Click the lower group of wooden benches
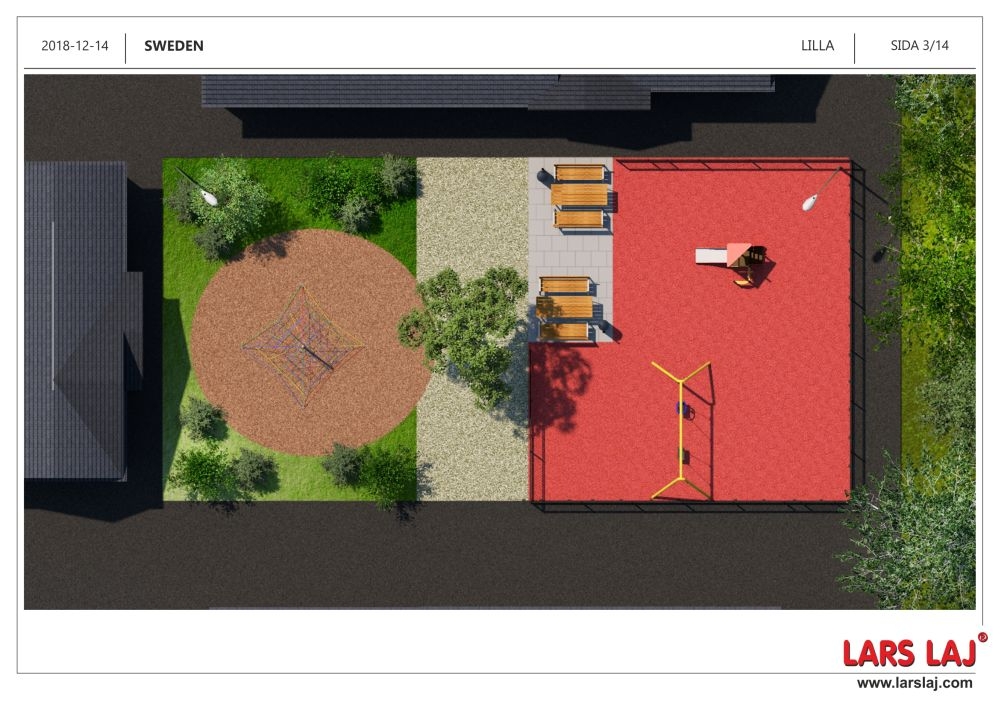The image size is (1000, 707). click(566, 308)
